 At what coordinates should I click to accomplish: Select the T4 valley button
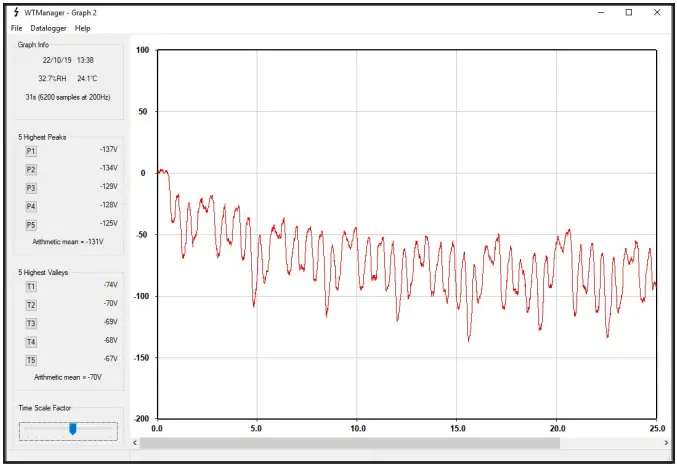pyautogui.click(x=31, y=342)
